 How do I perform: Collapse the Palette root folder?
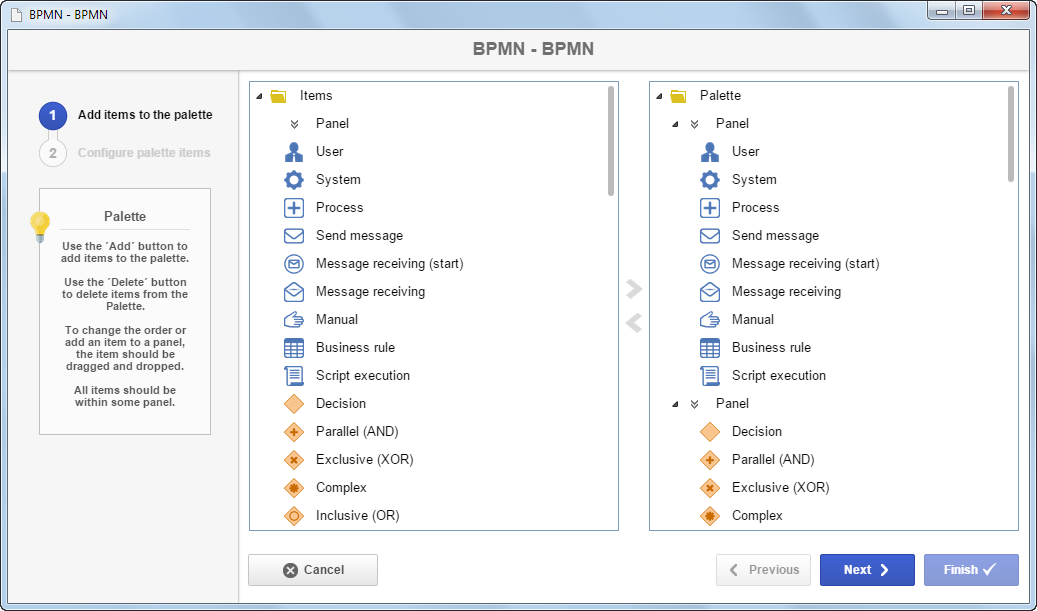(x=659, y=97)
